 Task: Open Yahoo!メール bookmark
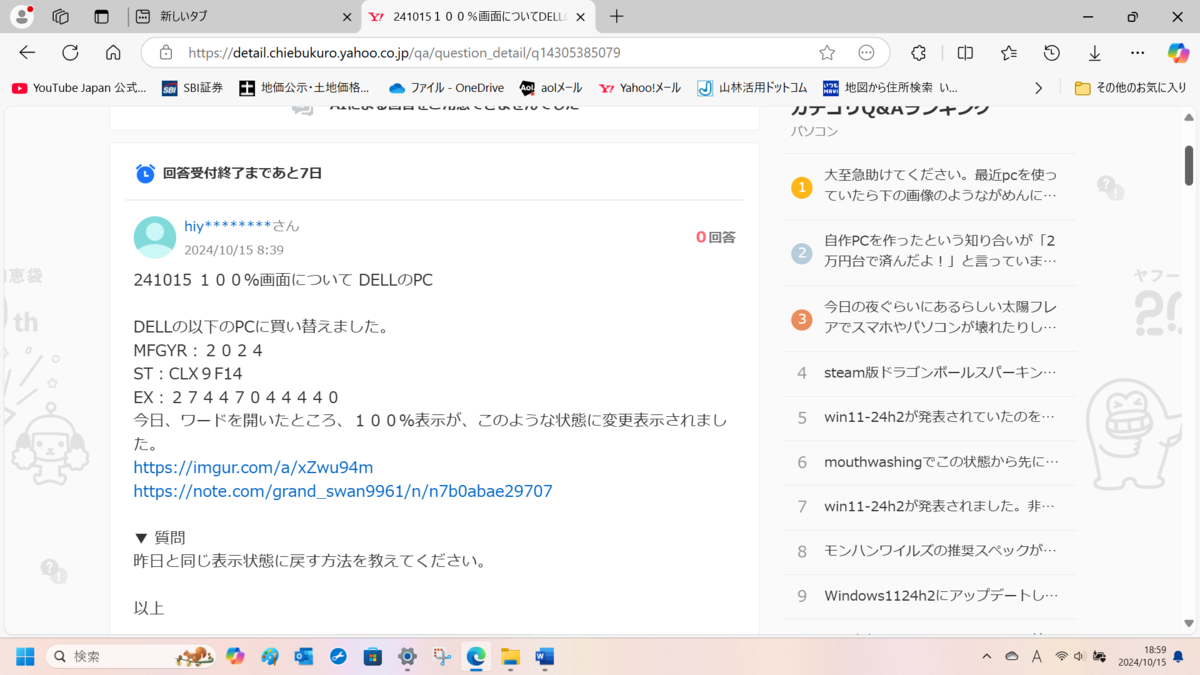click(x=640, y=88)
